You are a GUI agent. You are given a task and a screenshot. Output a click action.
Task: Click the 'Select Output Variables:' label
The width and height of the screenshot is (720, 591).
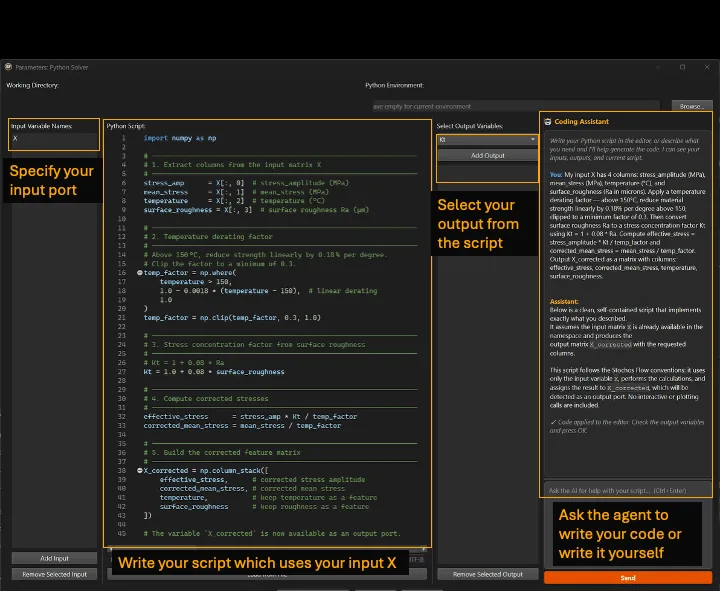tap(469, 126)
